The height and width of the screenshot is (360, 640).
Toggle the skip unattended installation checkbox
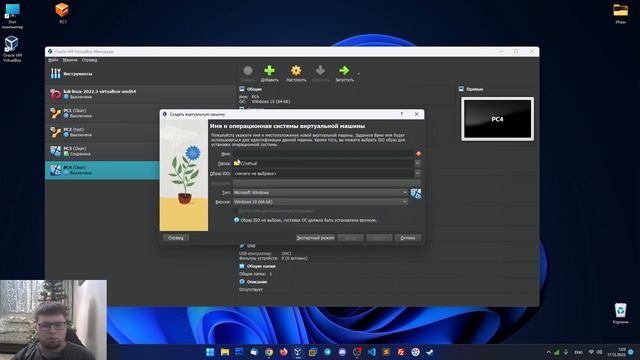[236, 211]
